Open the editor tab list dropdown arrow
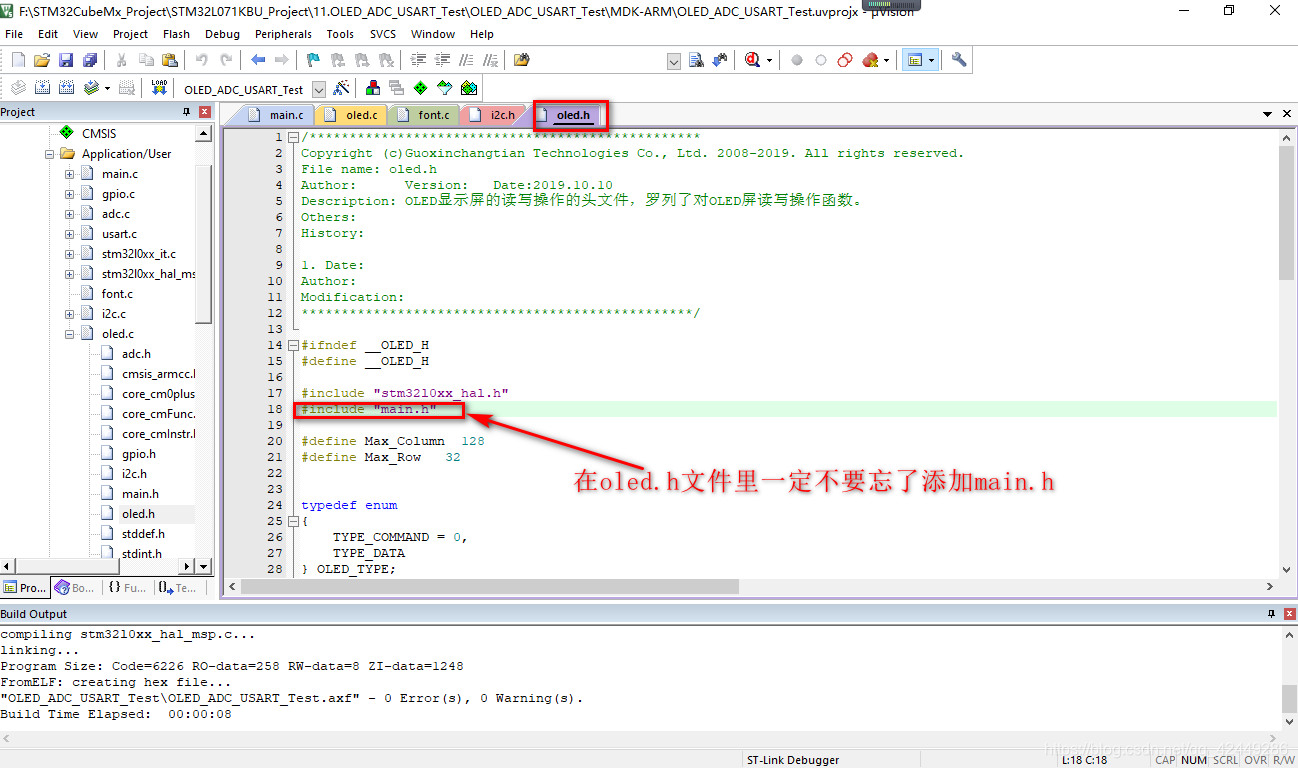The height and width of the screenshot is (768, 1298). tap(1268, 115)
